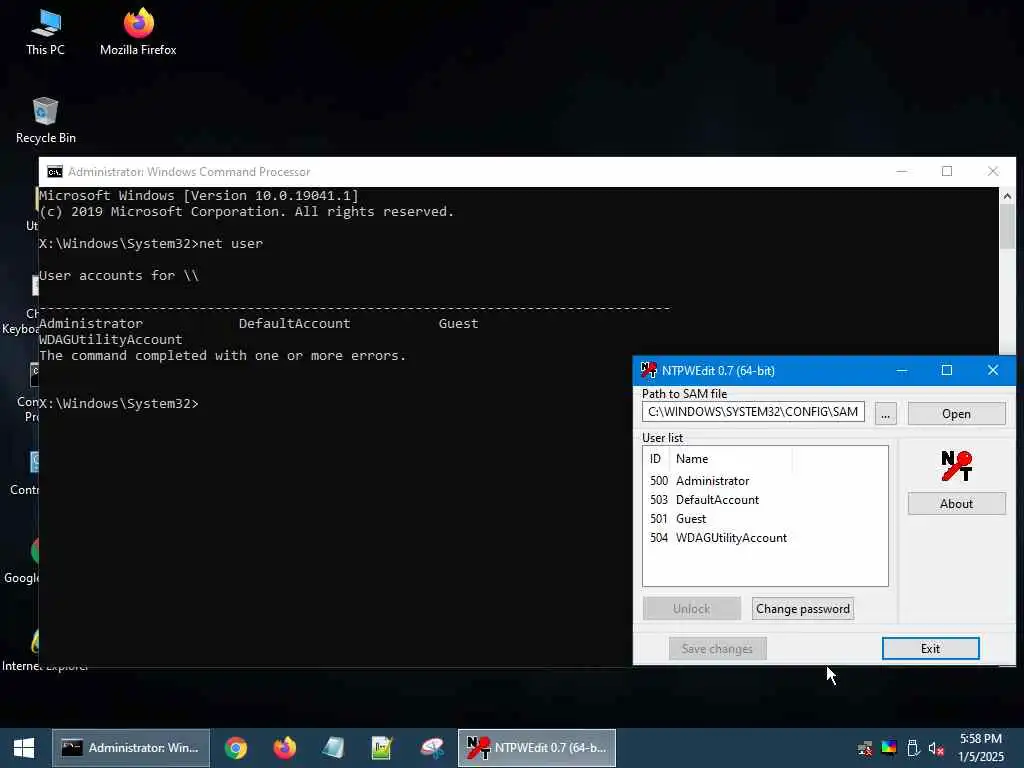This screenshot has height=768, width=1024.
Task: Click the command prompt line X:\Windows\System32>
Action: [118, 404]
